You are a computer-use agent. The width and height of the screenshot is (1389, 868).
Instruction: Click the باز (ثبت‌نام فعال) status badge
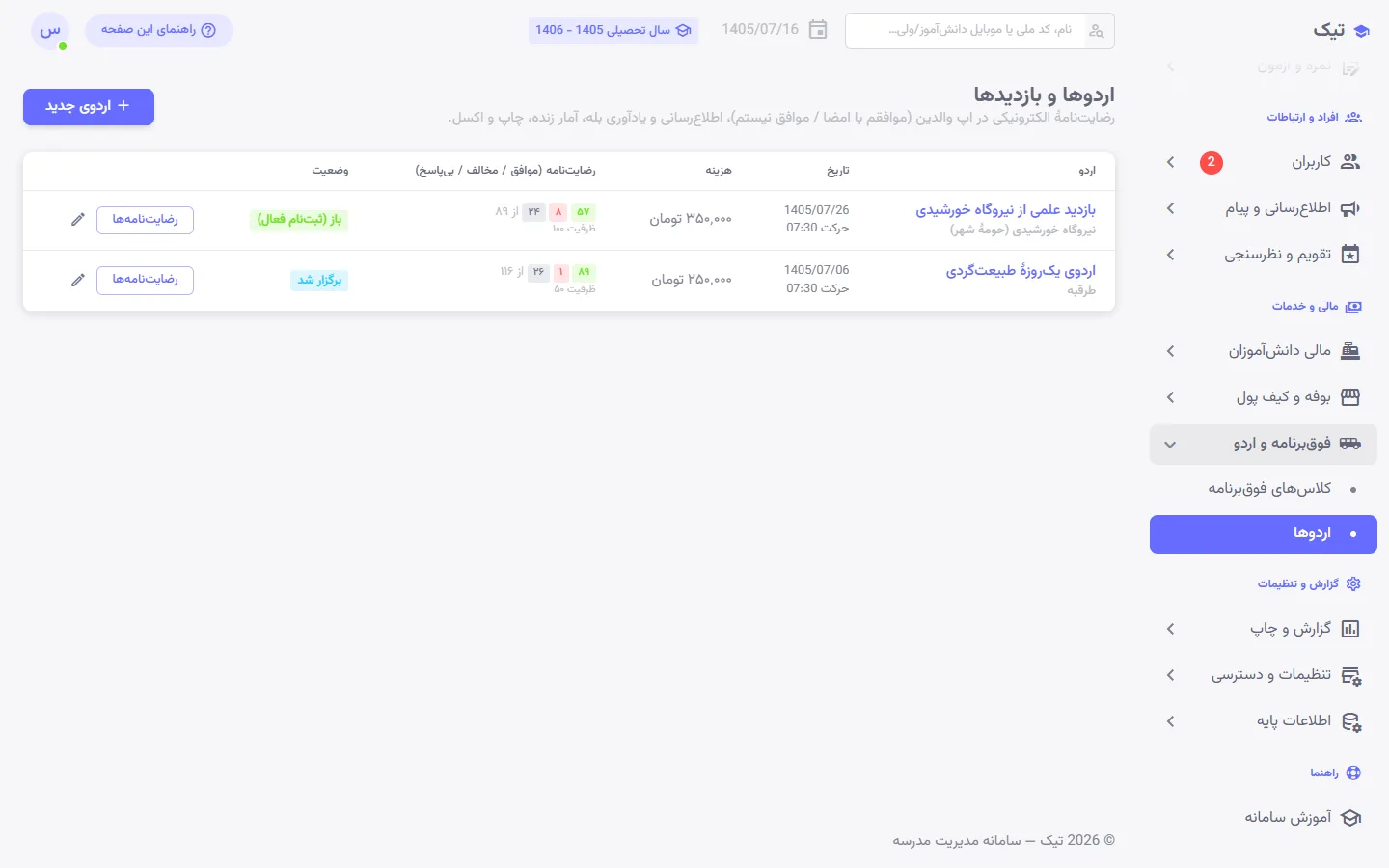coord(299,220)
